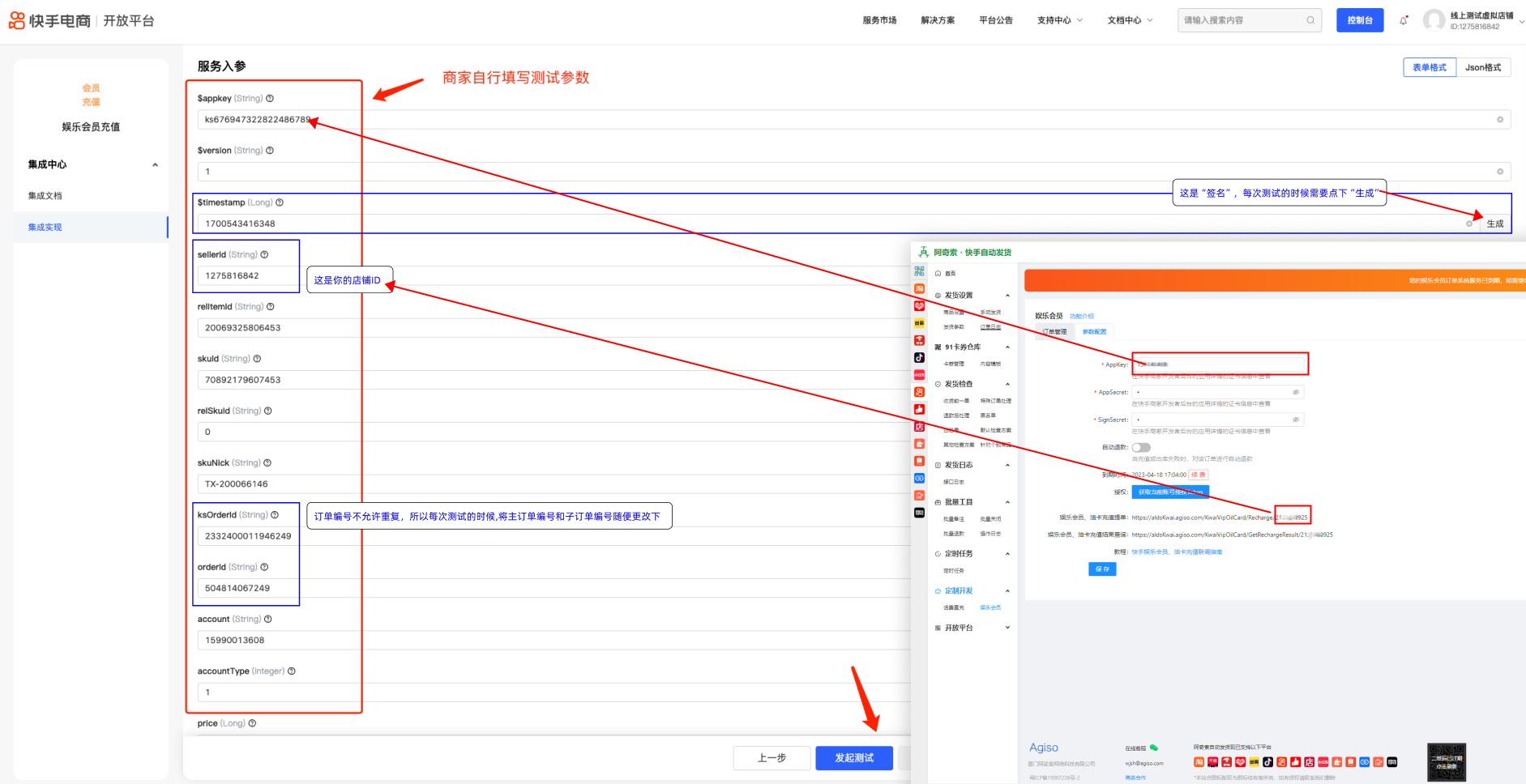Viewport: 1526px width, 784px height.
Task: Open 服务市场 in top navigation
Action: [879, 20]
